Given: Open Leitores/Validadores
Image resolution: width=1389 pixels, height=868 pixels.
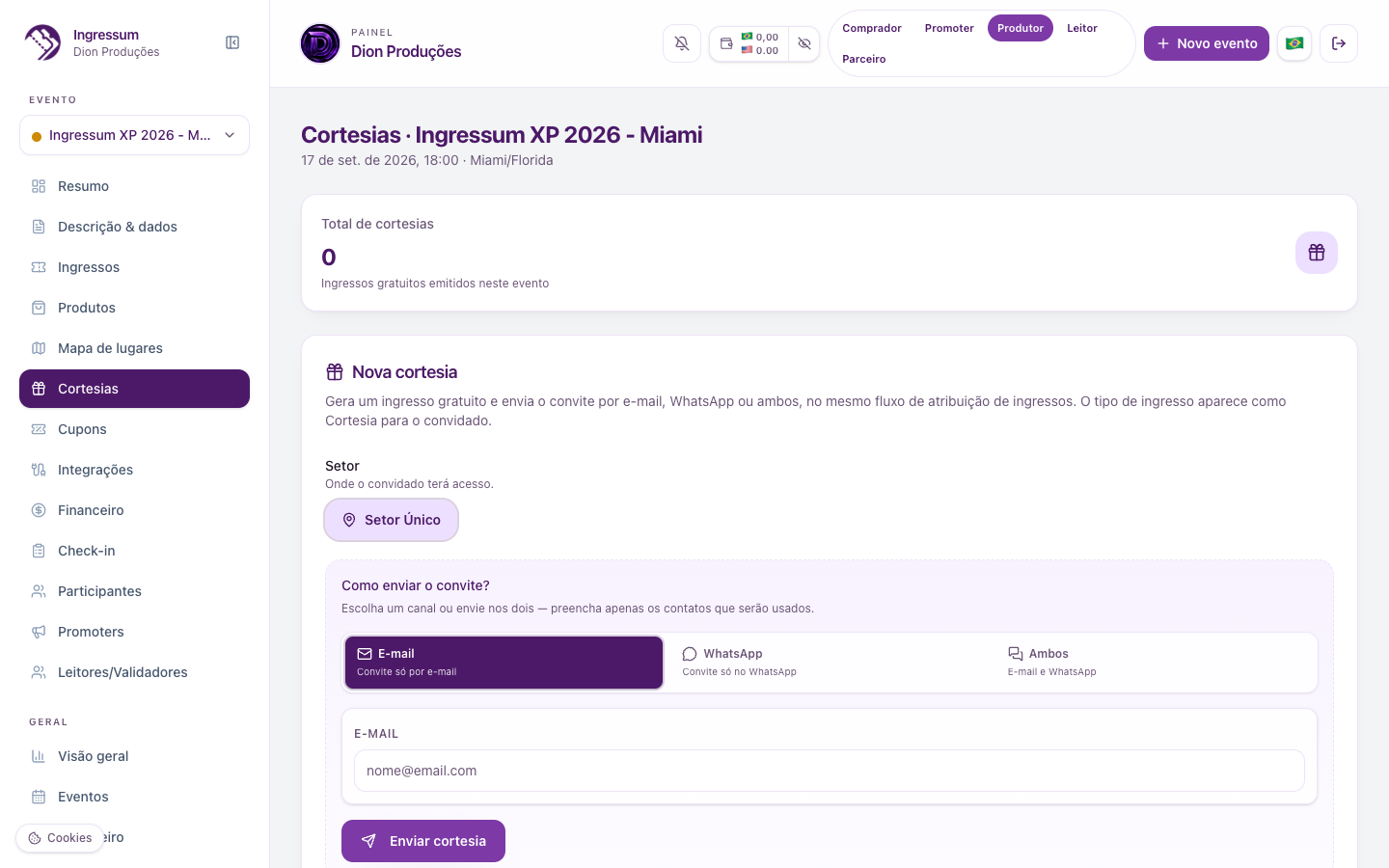Looking at the screenshot, I should [x=134, y=672].
